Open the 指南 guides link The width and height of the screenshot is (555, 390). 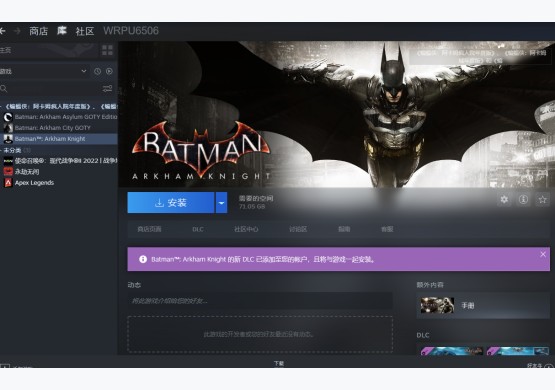point(344,229)
